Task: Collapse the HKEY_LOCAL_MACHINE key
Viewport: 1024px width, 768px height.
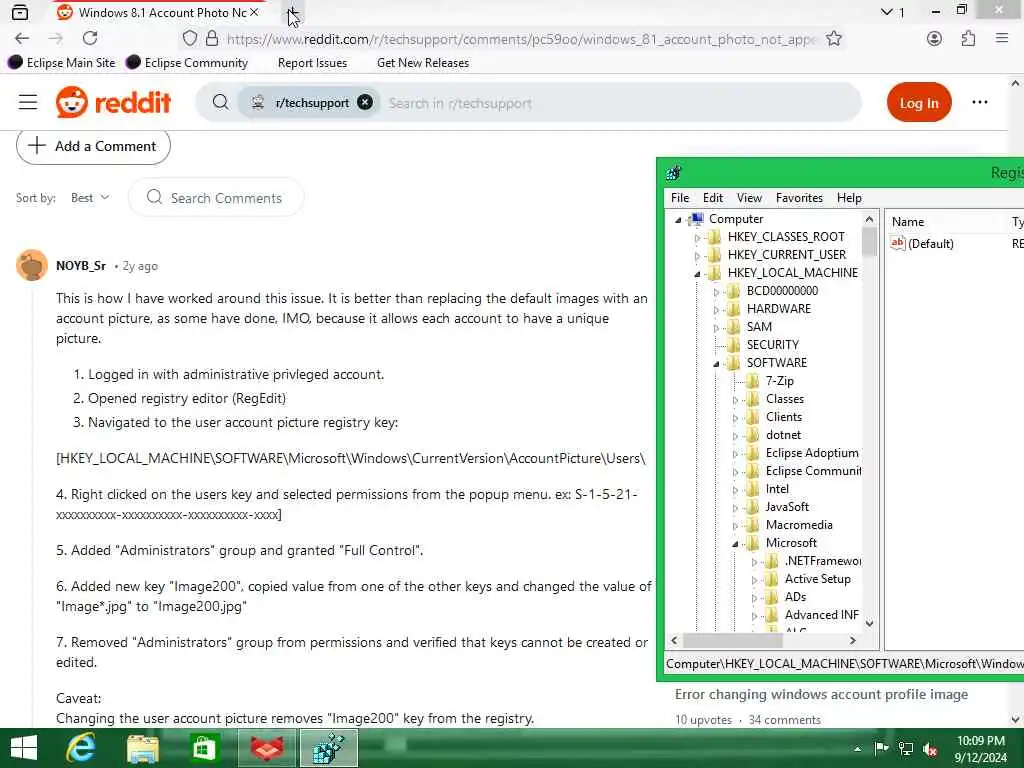Action: 697,274
